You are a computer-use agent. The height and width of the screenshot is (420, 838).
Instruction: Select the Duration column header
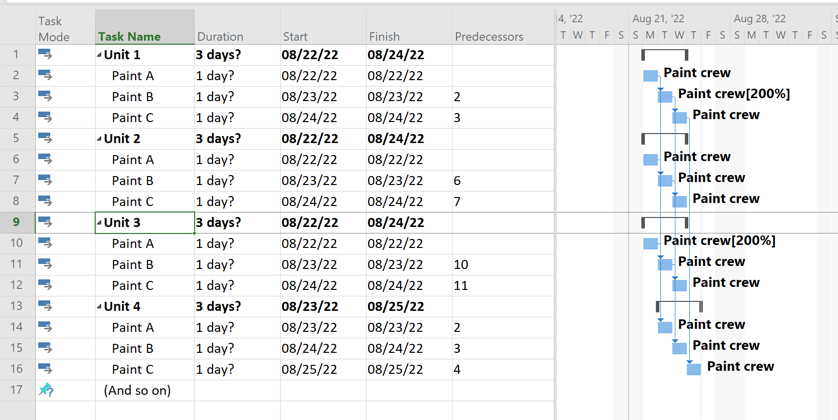click(x=220, y=37)
